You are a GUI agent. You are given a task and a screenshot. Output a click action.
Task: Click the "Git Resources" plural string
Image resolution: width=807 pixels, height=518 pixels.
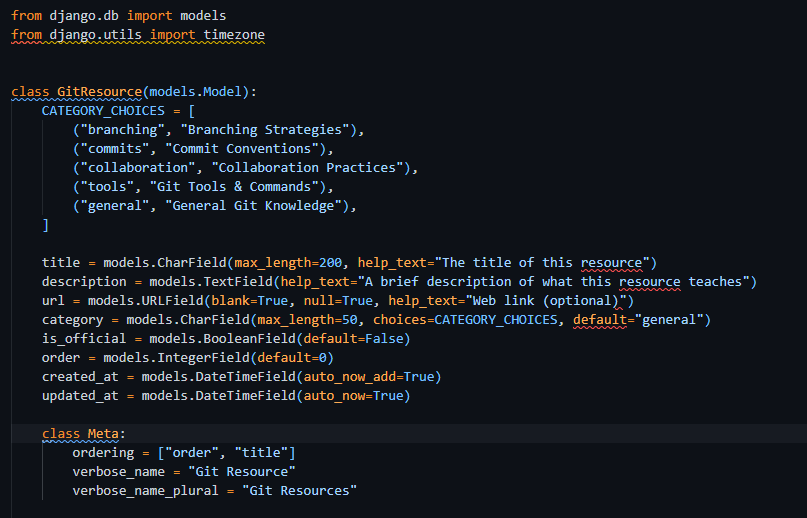[299, 491]
